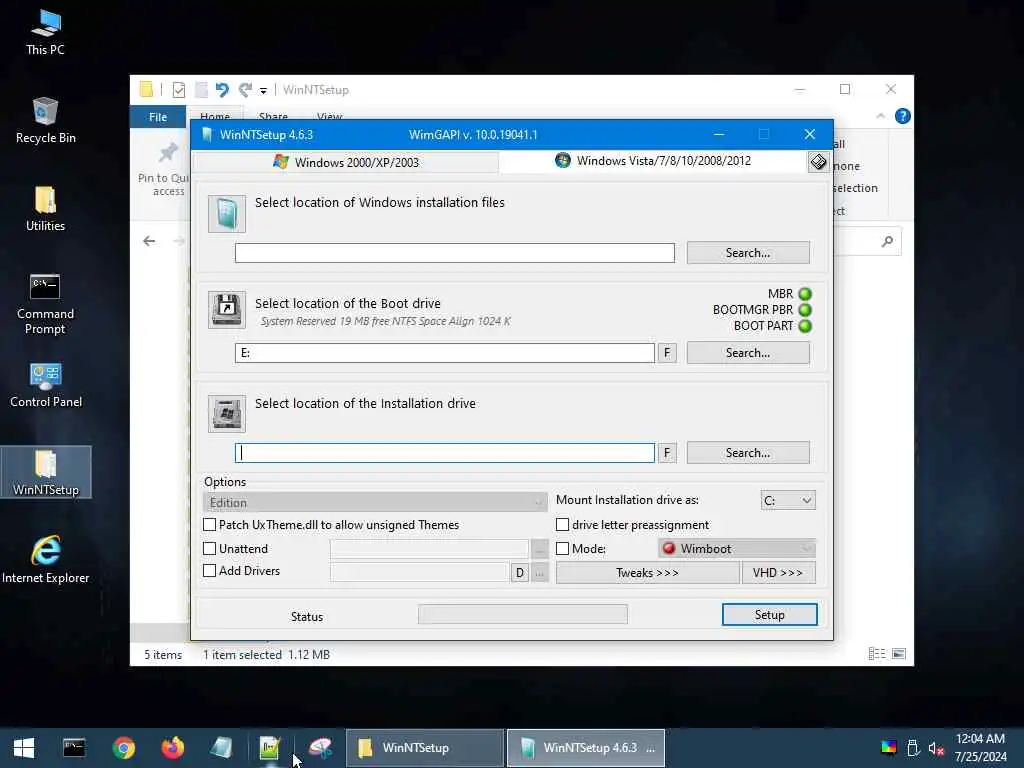The height and width of the screenshot is (768, 1024).
Task: Click Boot drive floppy disk icon
Action: tap(227, 309)
